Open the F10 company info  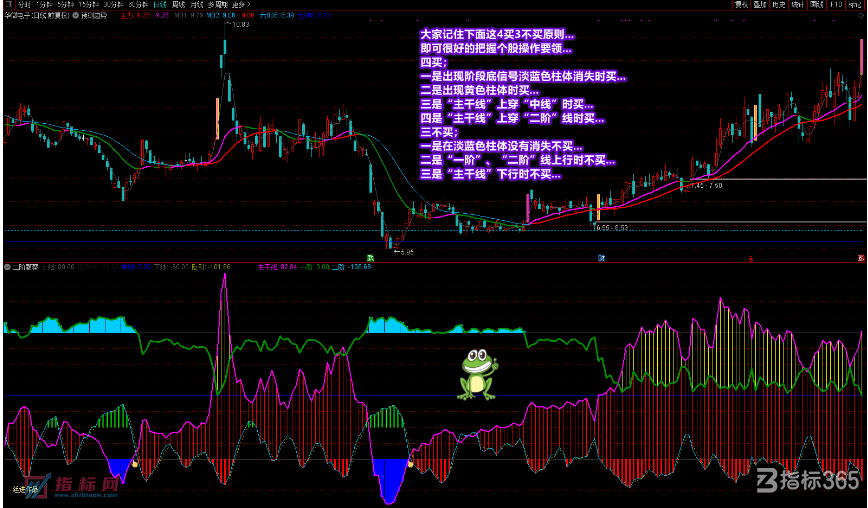[x=836, y=4]
